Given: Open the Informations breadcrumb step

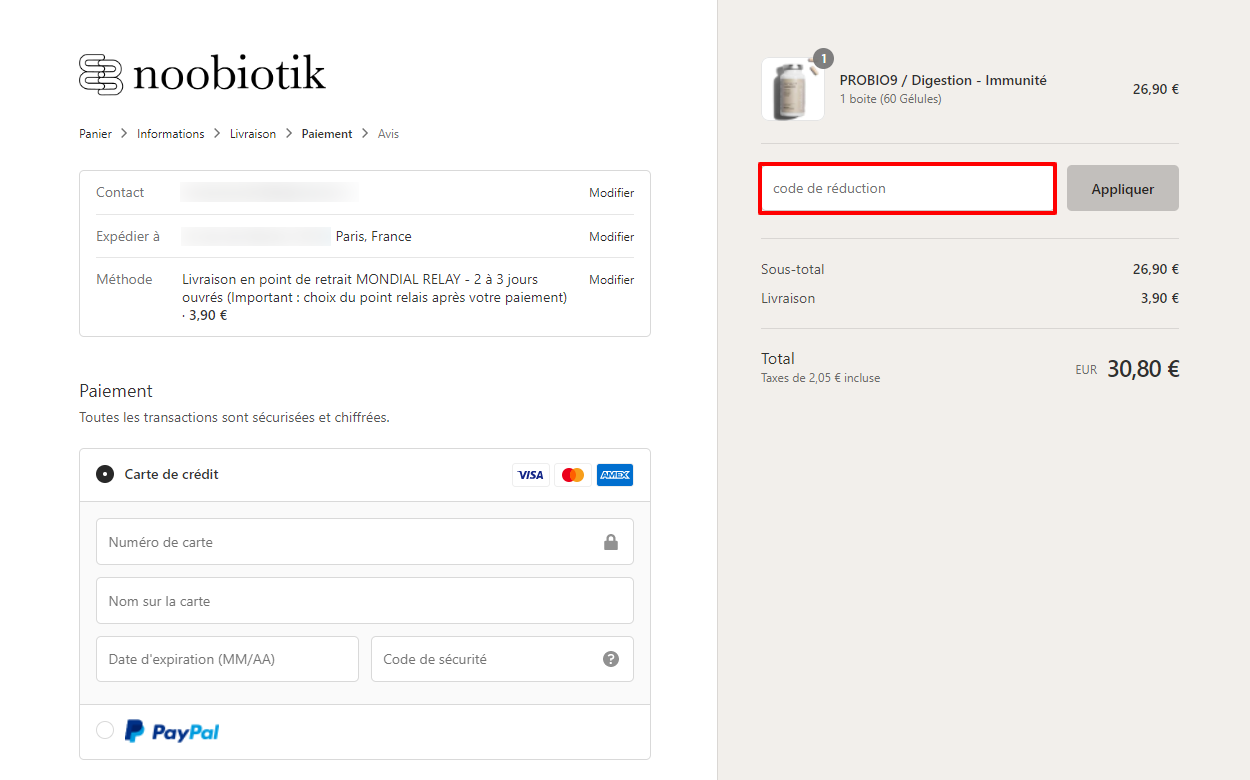Looking at the screenshot, I should 171,134.
